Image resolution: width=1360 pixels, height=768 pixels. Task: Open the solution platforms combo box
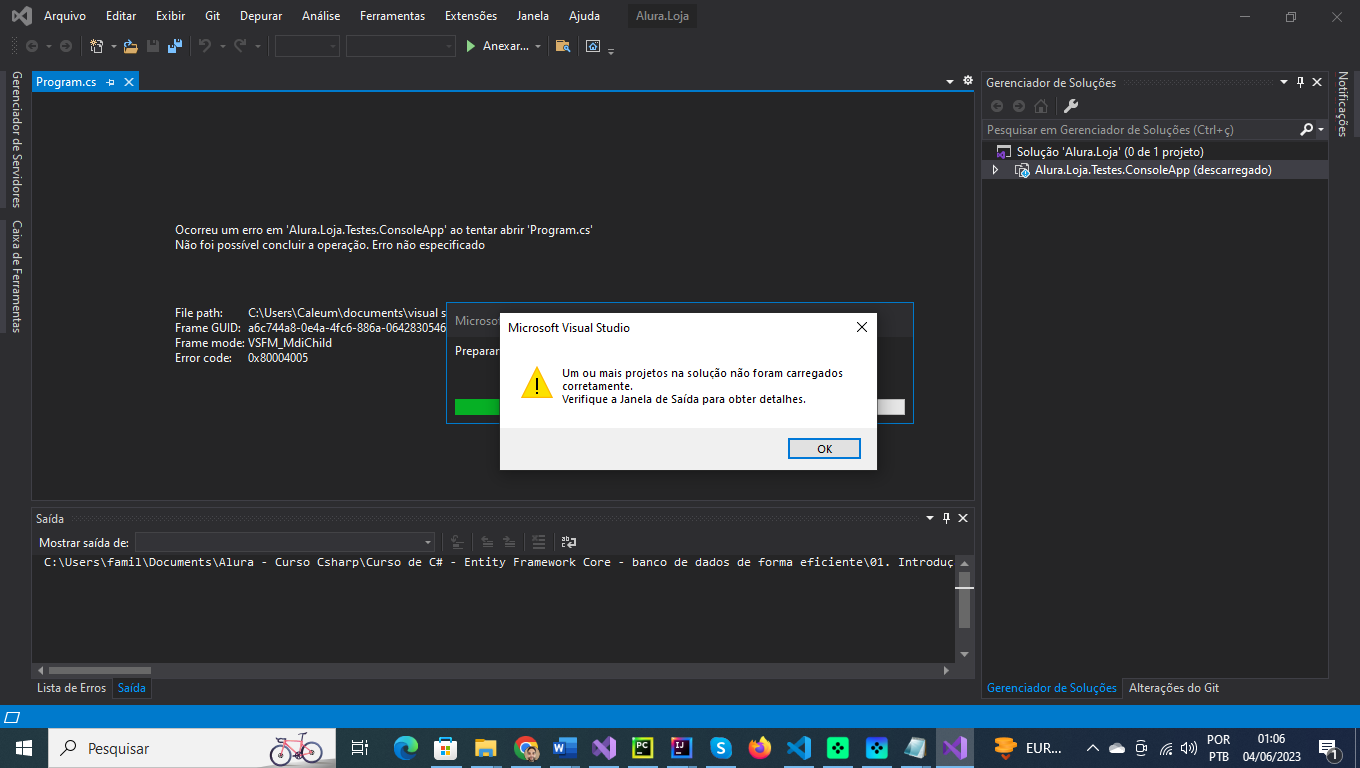point(401,46)
